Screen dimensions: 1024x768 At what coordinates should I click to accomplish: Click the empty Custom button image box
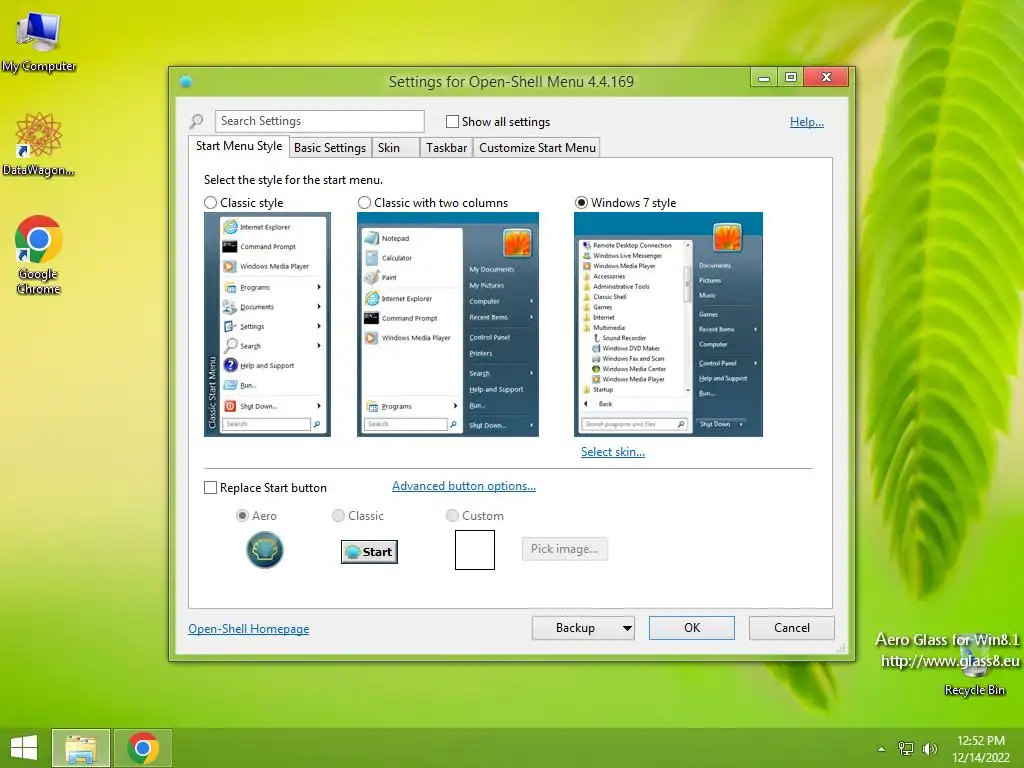[x=475, y=550]
